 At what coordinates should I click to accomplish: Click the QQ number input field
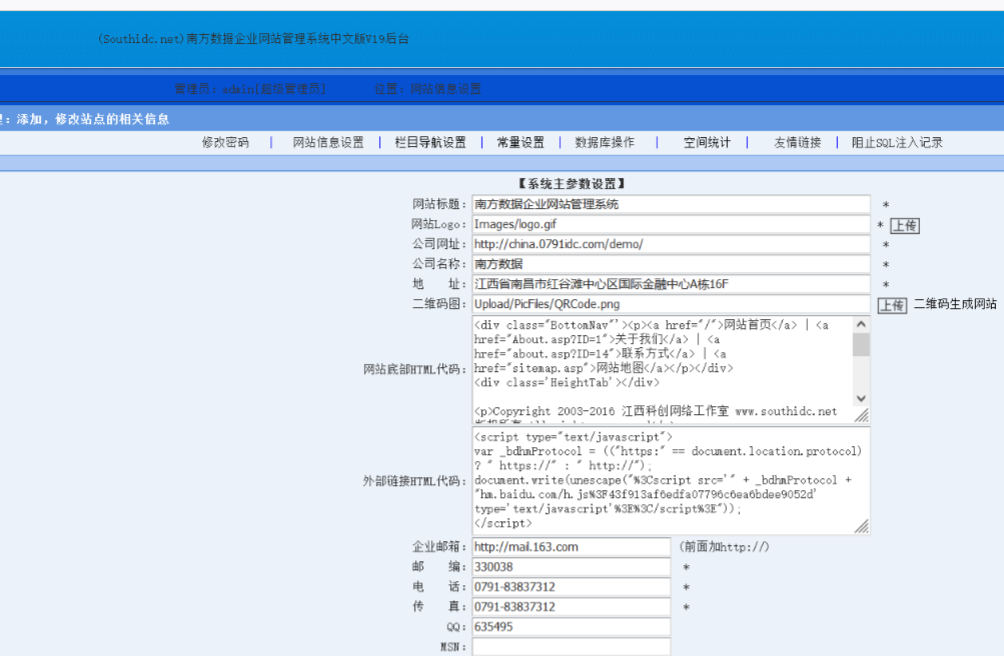570,627
